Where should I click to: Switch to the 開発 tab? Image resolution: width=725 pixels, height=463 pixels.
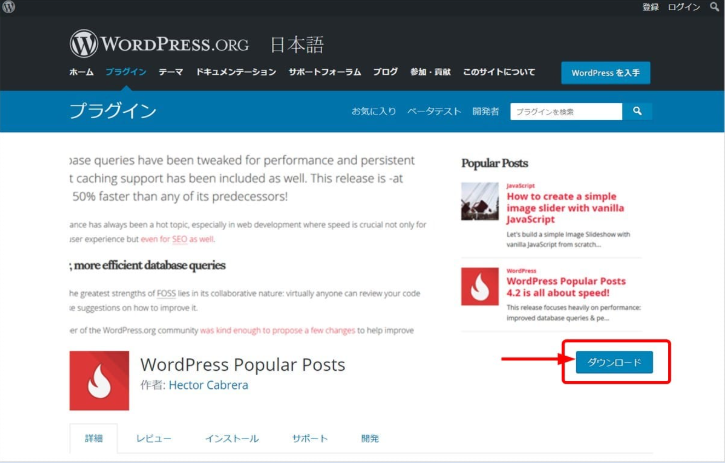(370, 438)
